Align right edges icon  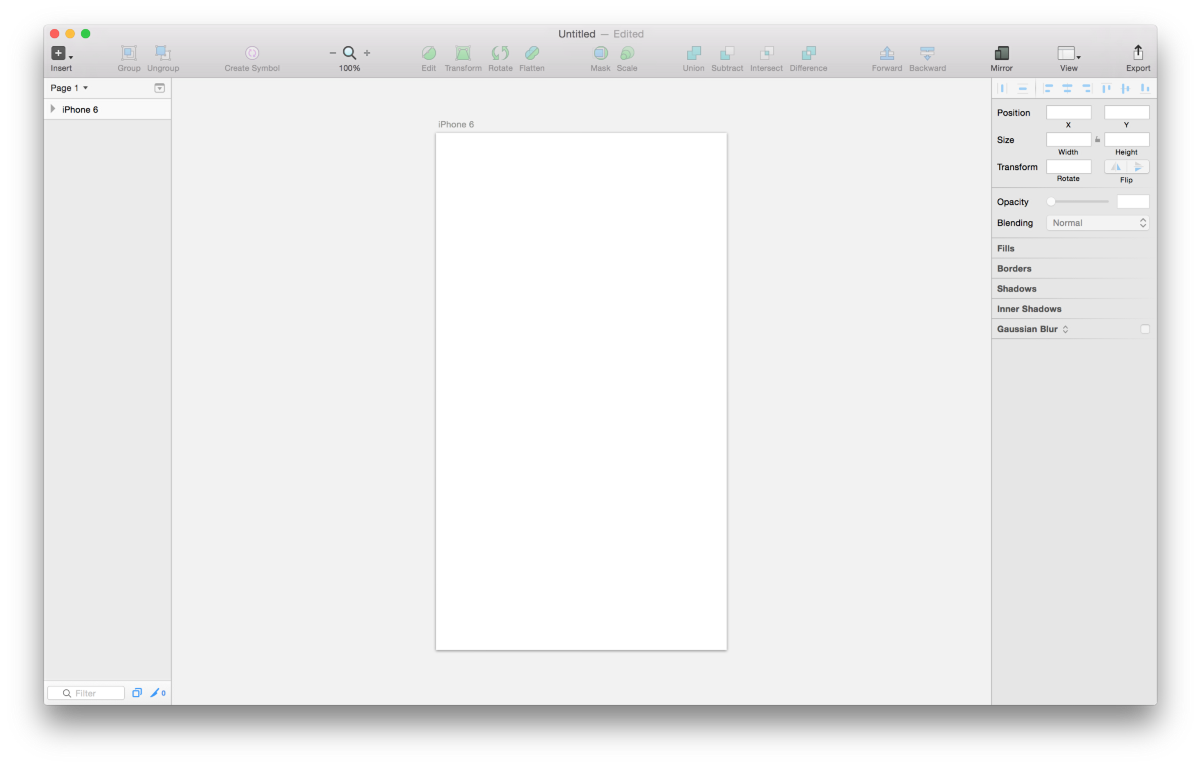[1087, 88]
